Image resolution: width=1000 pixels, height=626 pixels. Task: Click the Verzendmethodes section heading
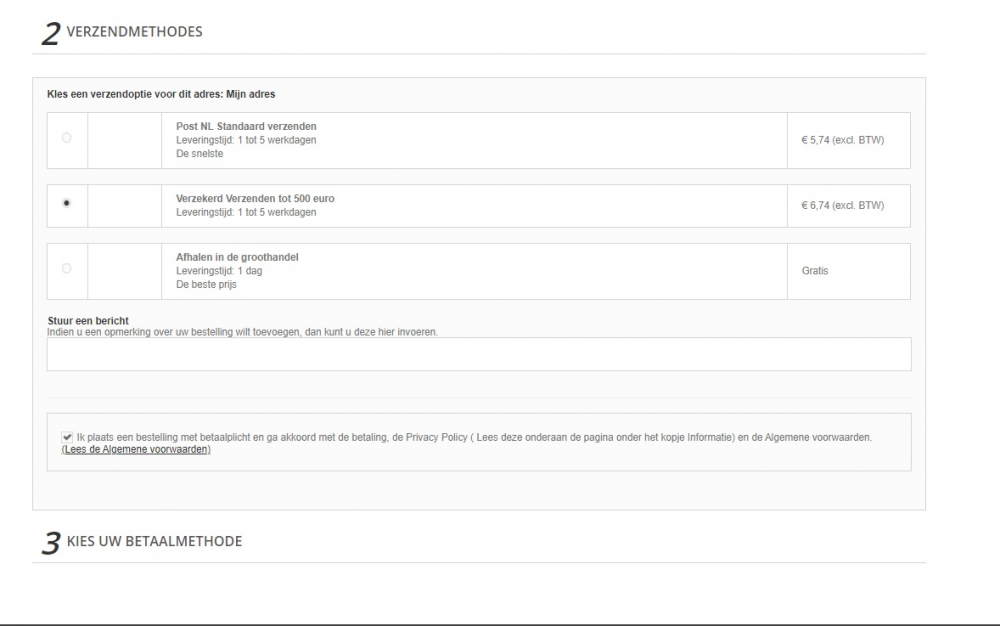click(x=135, y=32)
